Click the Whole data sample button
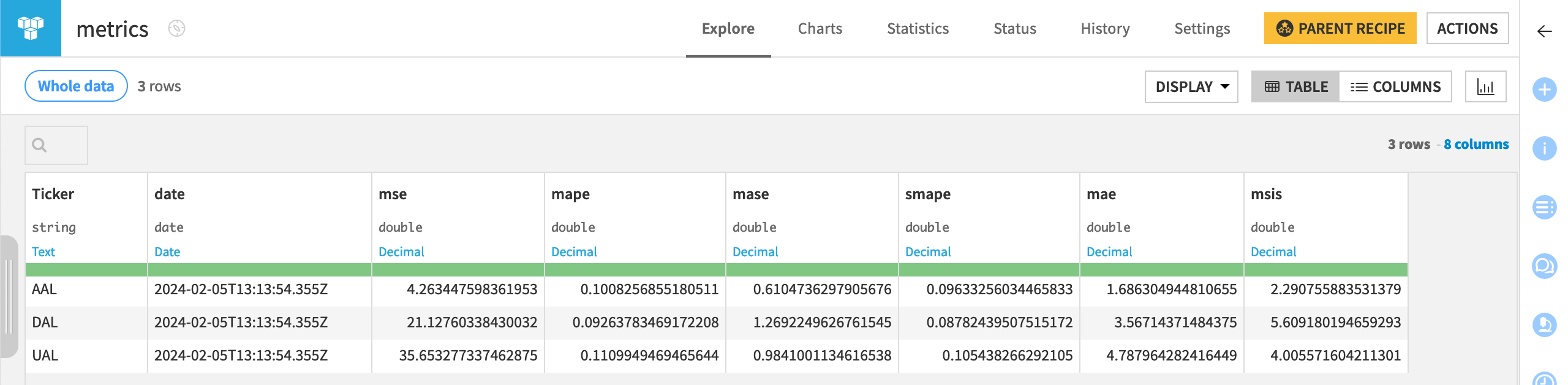The width and height of the screenshot is (1568, 385). (76, 86)
